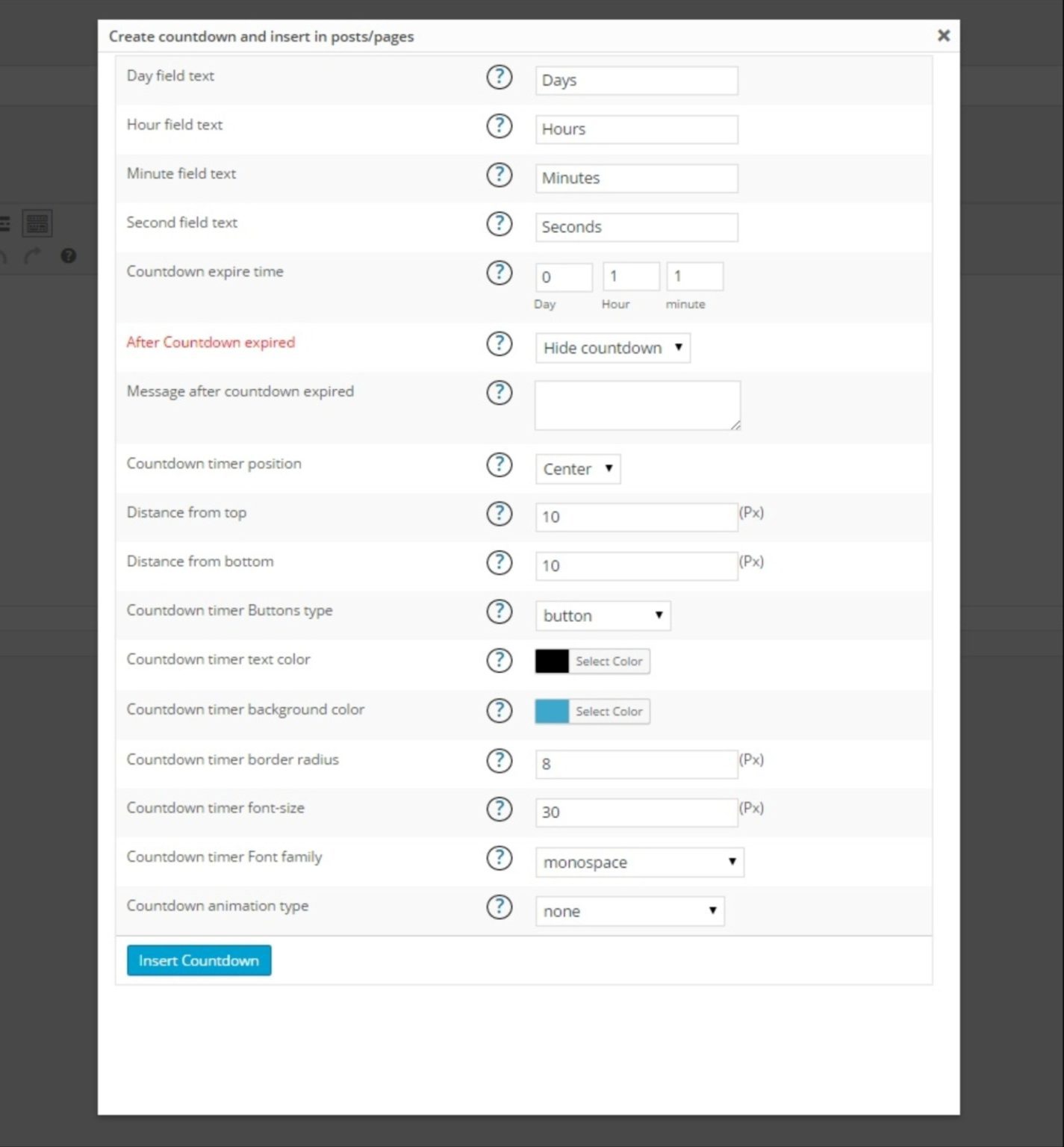
Task: Expand the Countdown timer Font family dropdown
Action: pos(639,862)
